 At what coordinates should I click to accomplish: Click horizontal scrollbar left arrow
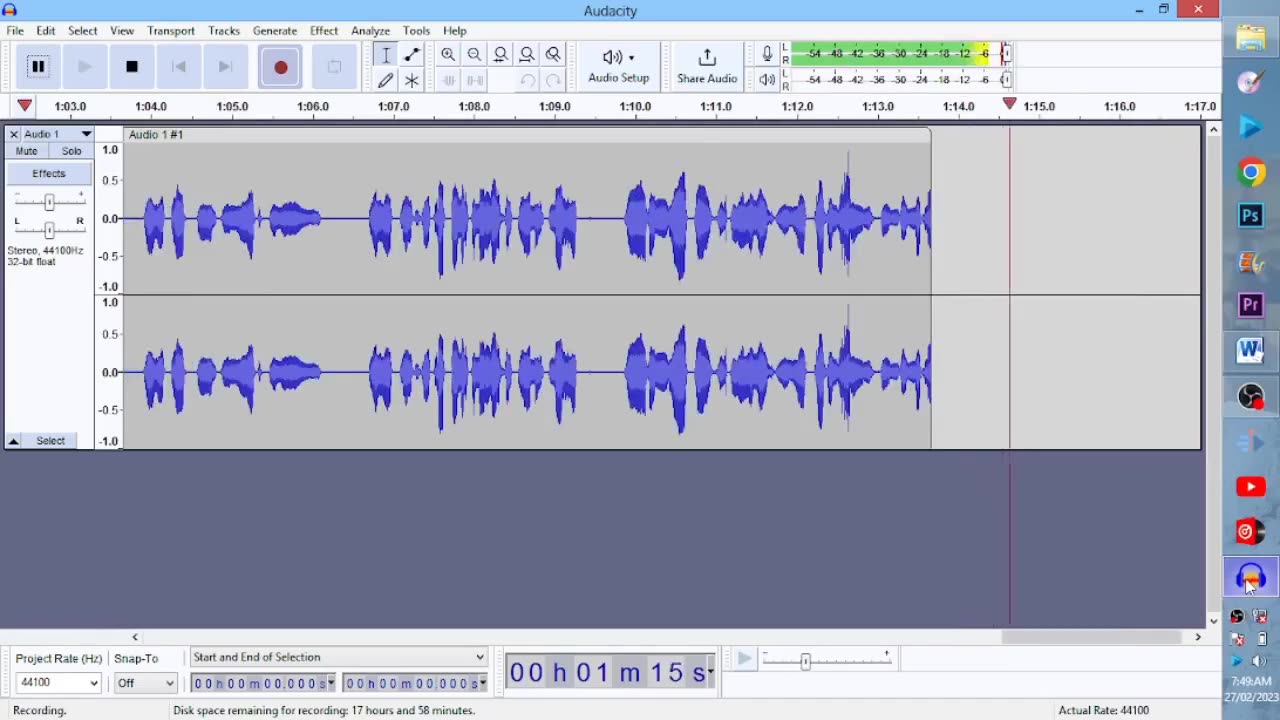(x=135, y=637)
